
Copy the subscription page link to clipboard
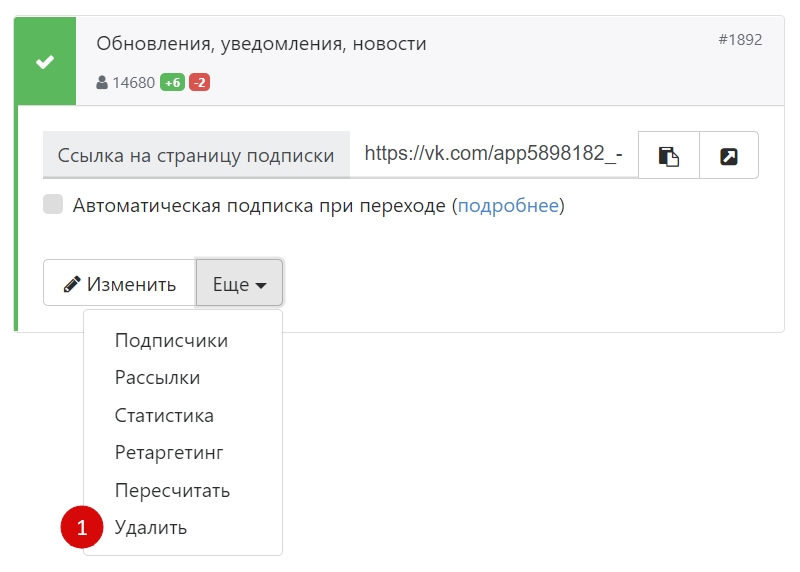pos(668,155)
